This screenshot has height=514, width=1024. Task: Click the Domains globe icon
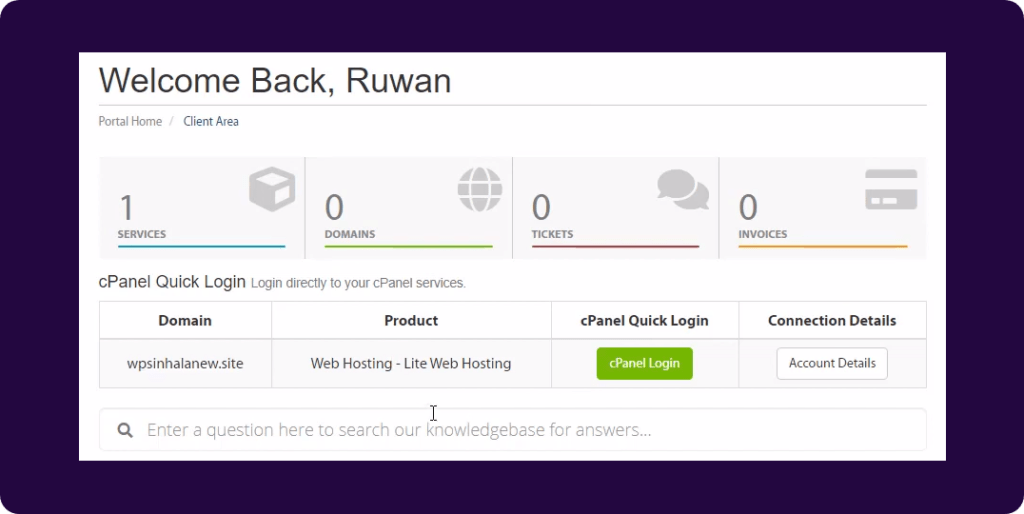pos(480,189)
